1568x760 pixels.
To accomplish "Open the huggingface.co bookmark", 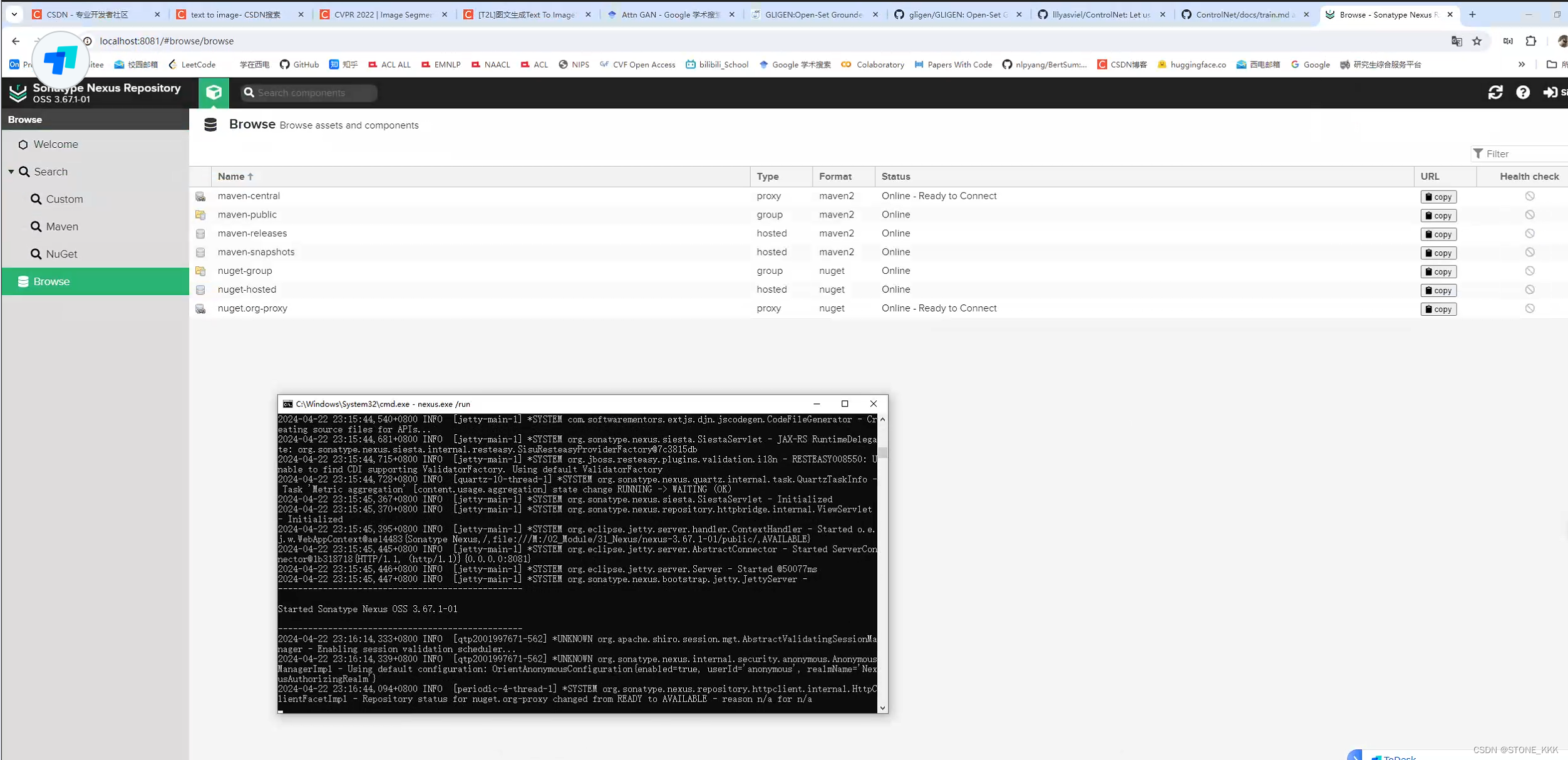I will click(x=1192, y=65).
